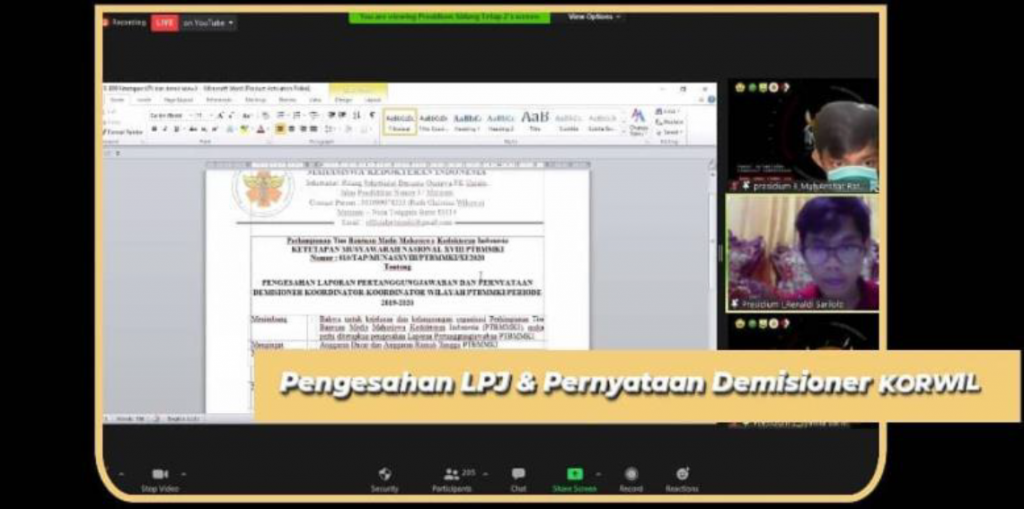Apply the Normal style
The height and width of the screenshot is (509, 1024).
point(400,122)
